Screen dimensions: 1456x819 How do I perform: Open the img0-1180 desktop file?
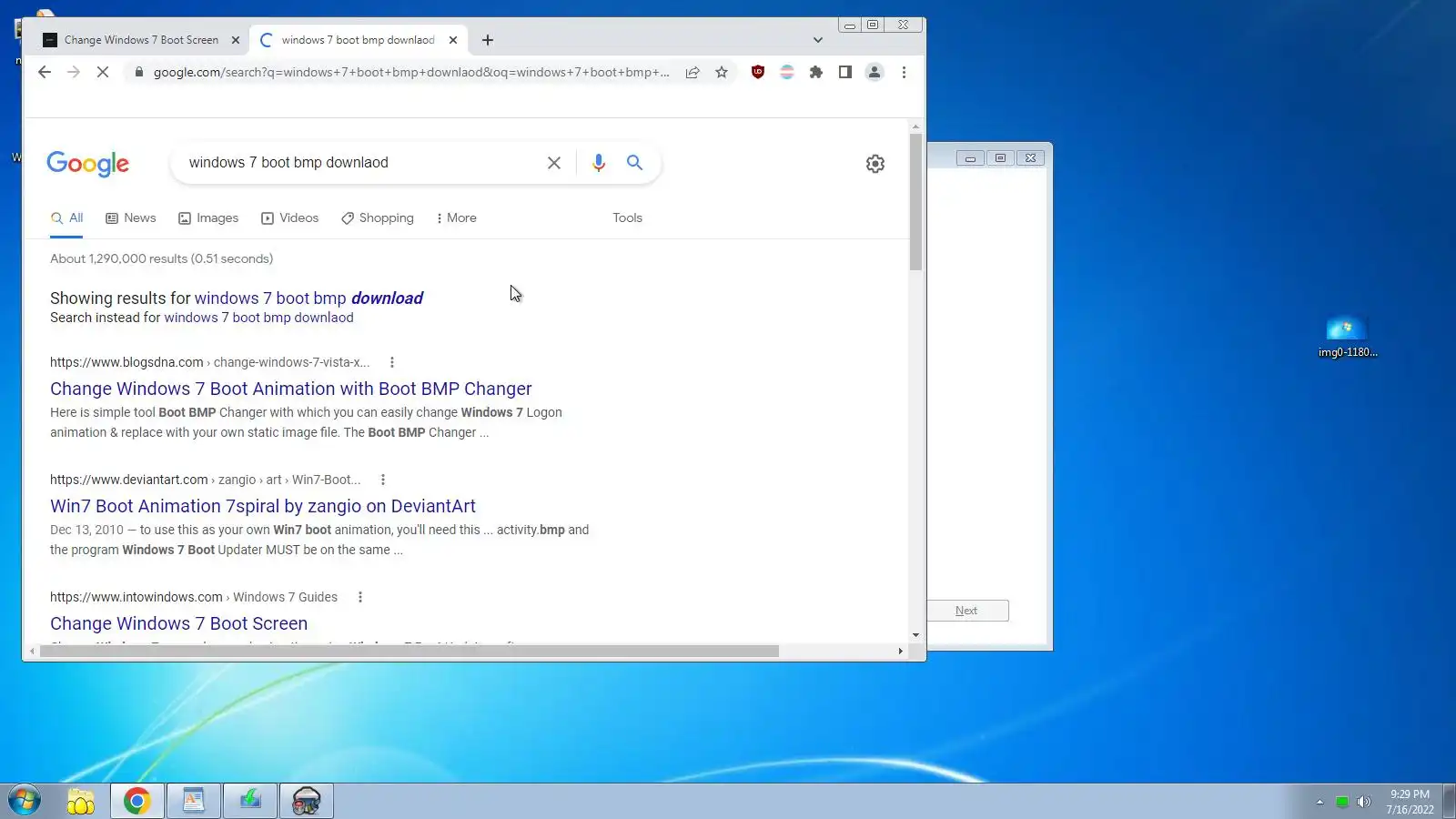pyautogui.click(x=1348, y=336)
